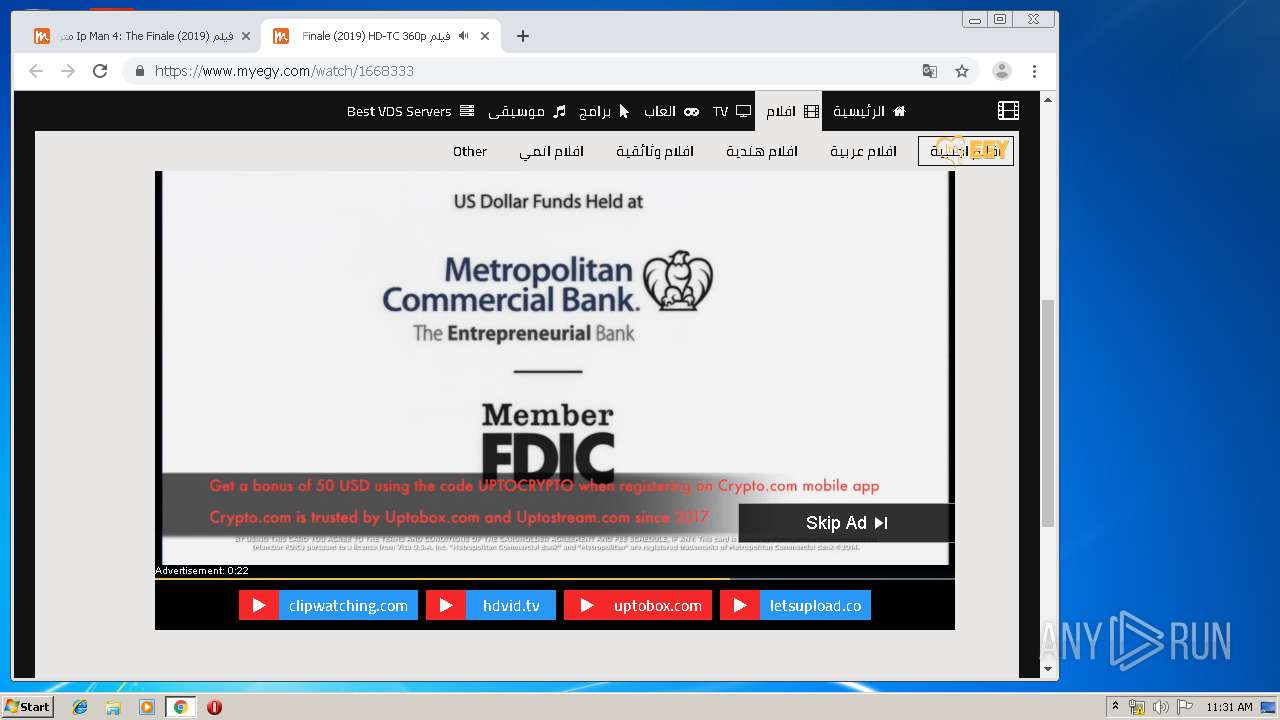
Task: Open the Chrome profile avatar
Action: [x=1001, y=71]
